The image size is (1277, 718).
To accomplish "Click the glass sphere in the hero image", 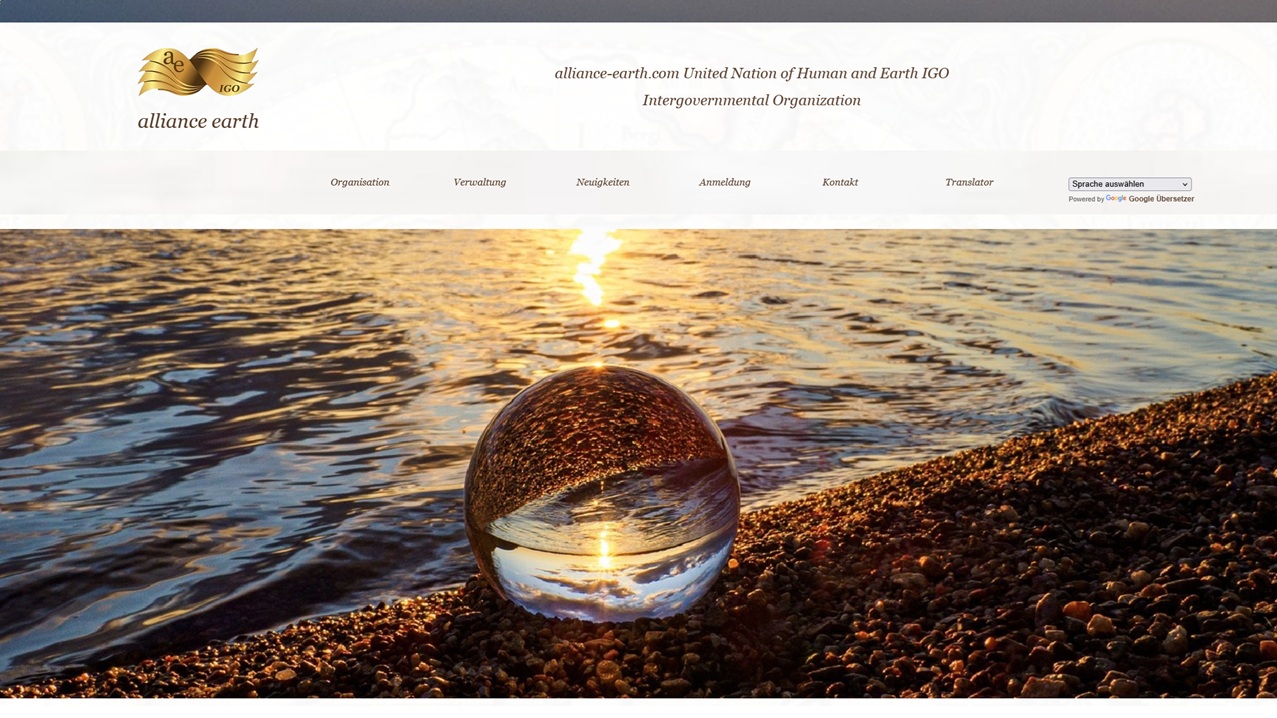I will click(603, 492).
